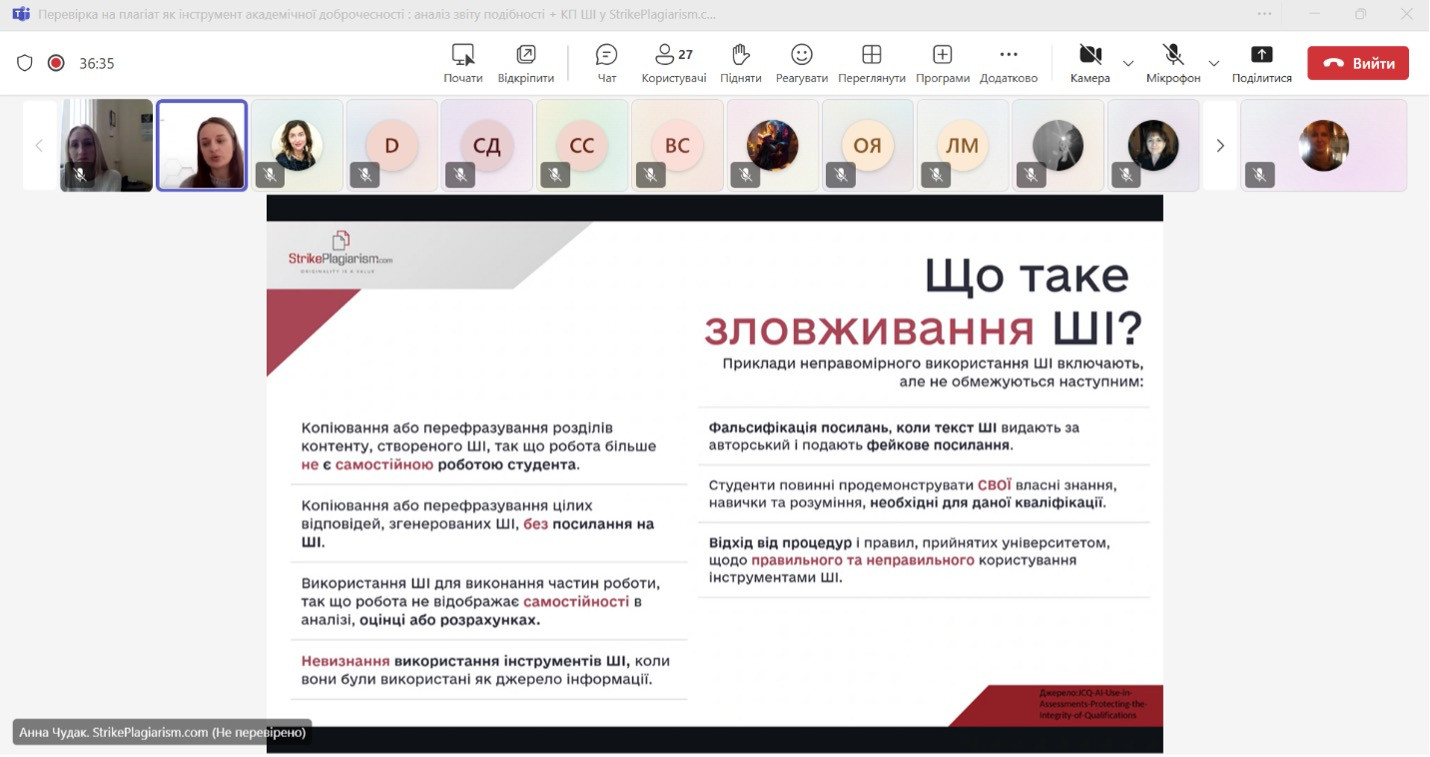The image size is (1430, 757).
Task: Select the participant tile with game character avatar
Action: coord(772,145)
